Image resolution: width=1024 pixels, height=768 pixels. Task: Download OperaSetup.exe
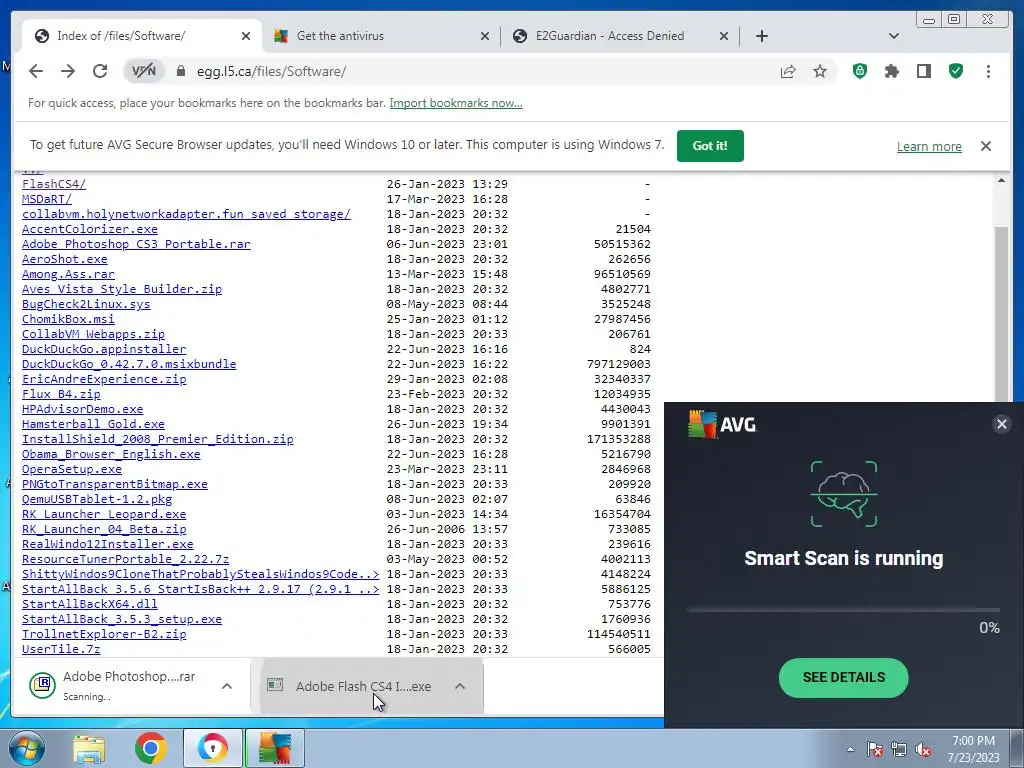[72, 470]
